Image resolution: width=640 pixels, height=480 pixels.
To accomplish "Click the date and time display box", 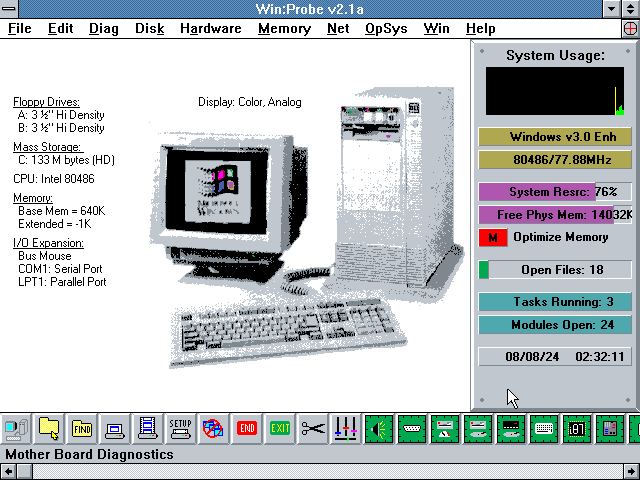I will click(555, 357).
